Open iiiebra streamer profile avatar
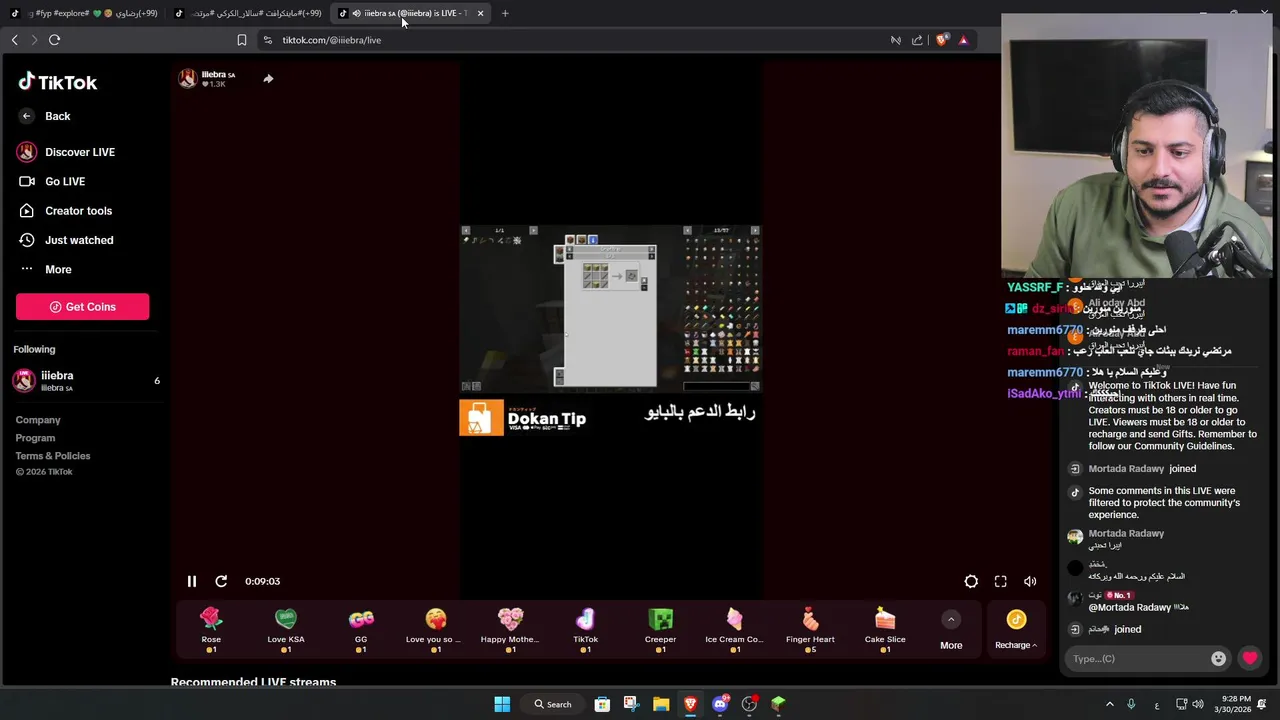Image resolution: width=1280 pixels, height=720 pixels. pyautogui.click(x=188, y=79)
